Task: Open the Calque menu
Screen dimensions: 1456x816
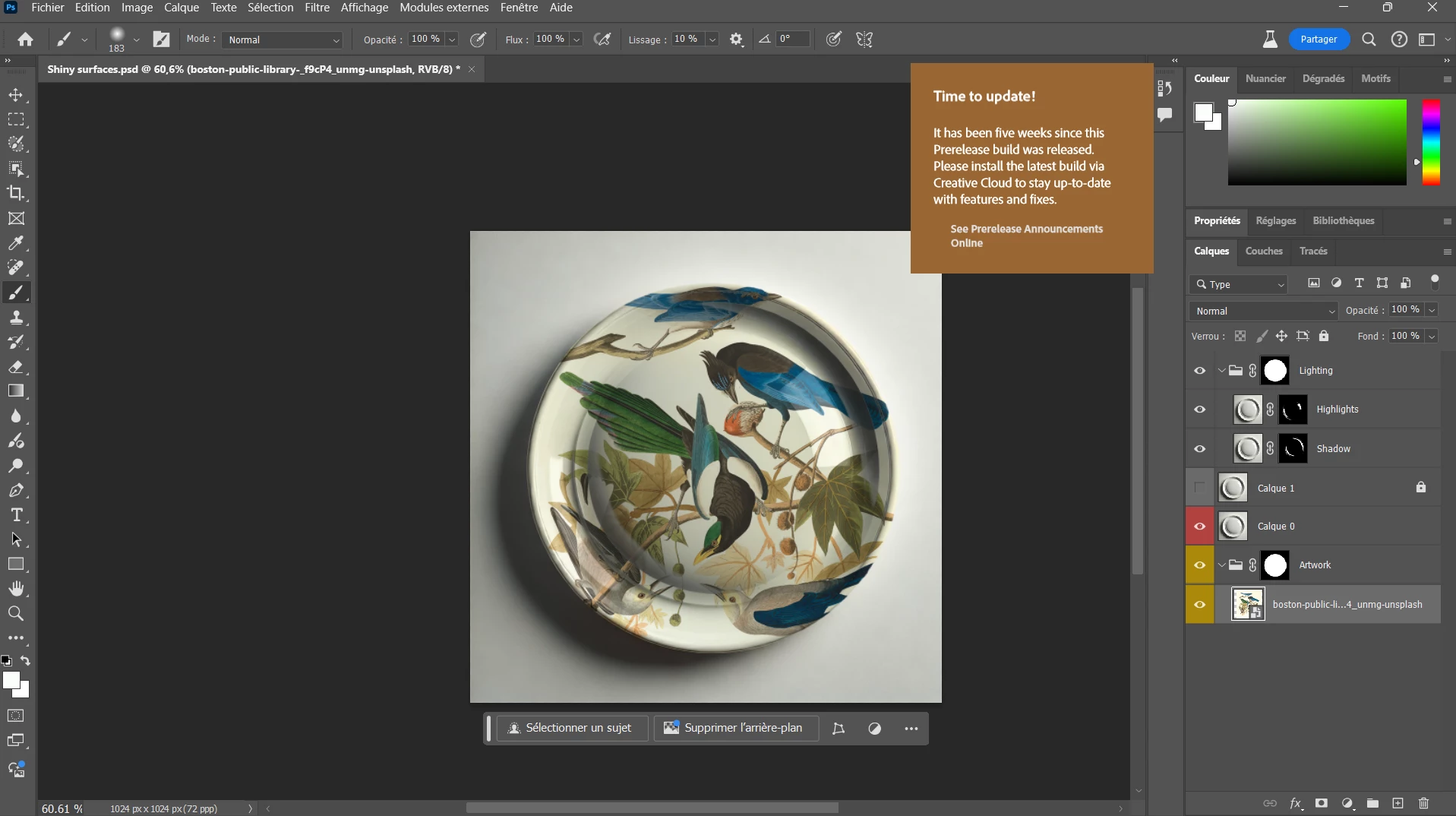Action: (x=182, y=8)
